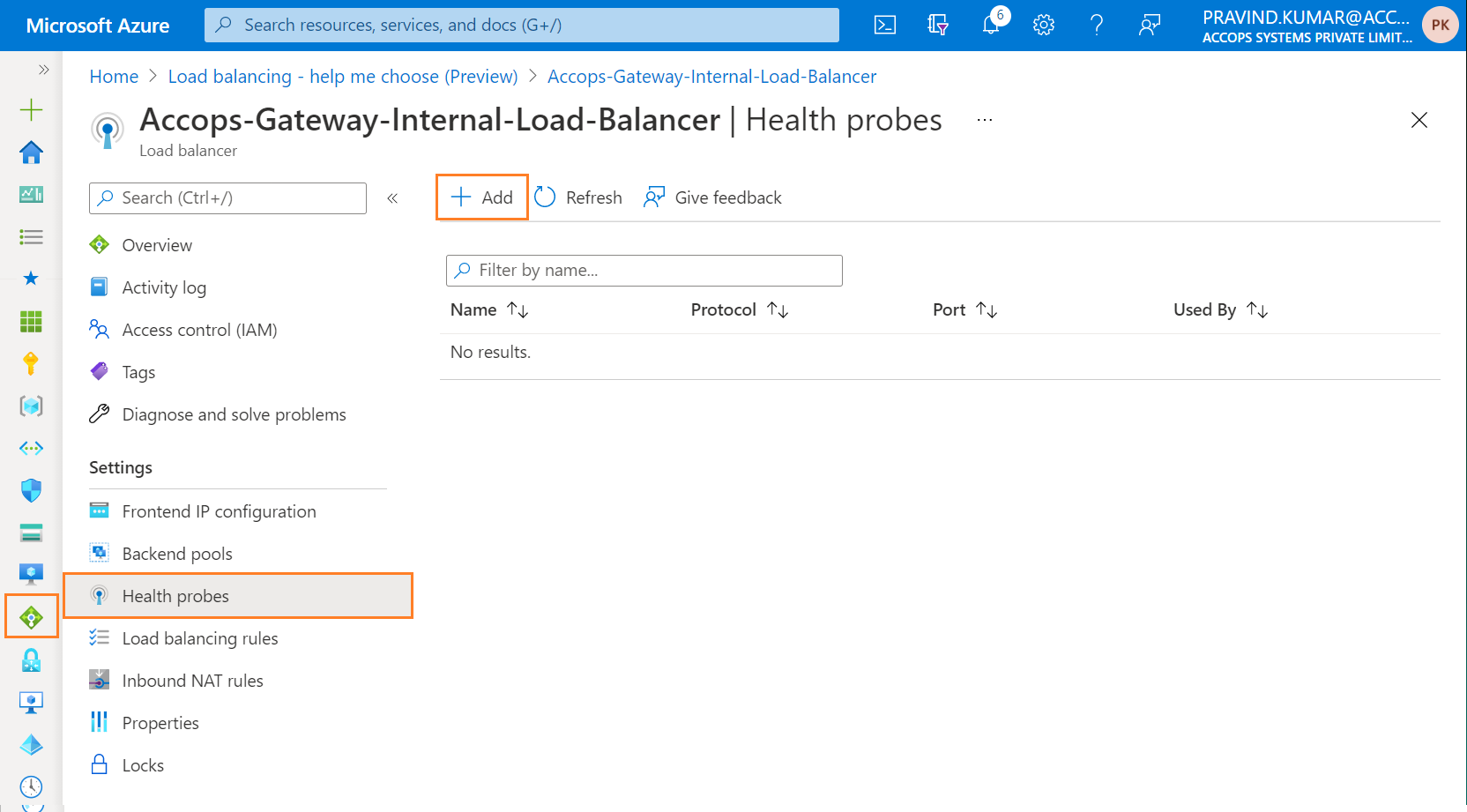Collapse the resource menu with double chevron
Image resolution: width=1467 pixels, height=812 pixels.
tap(392, 198)
